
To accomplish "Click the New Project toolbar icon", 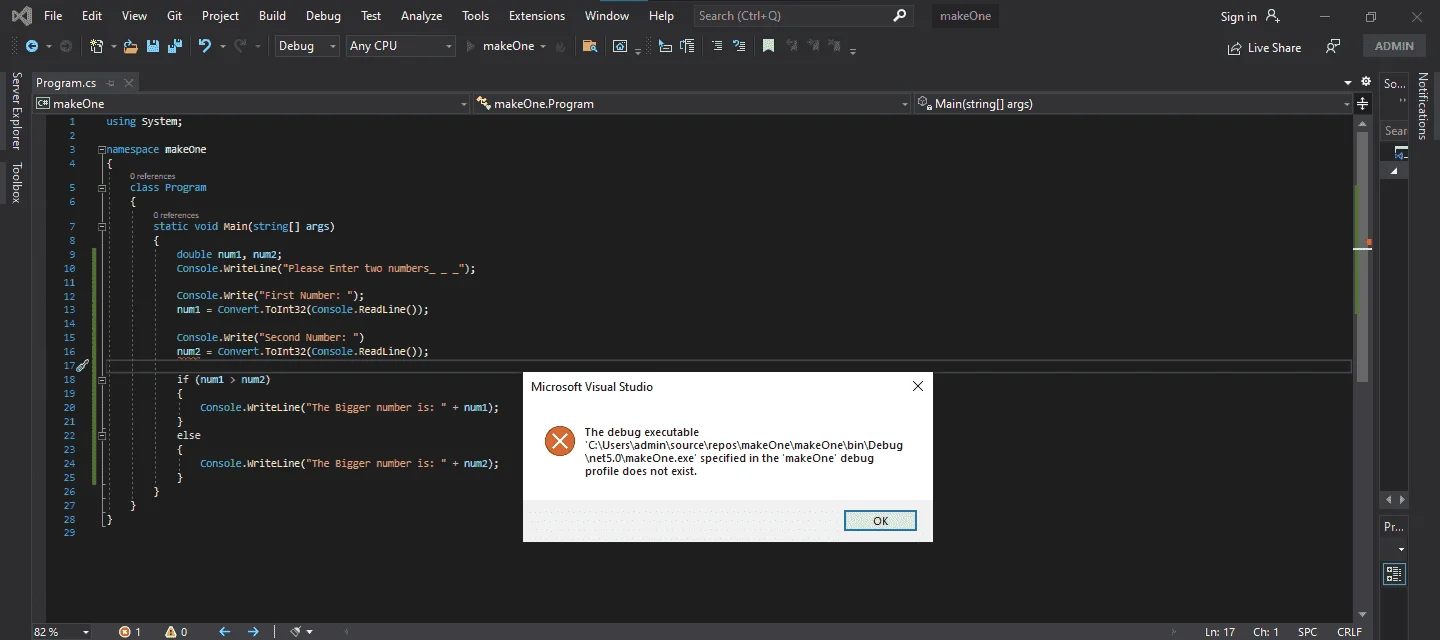I will [x=97, y=46].
